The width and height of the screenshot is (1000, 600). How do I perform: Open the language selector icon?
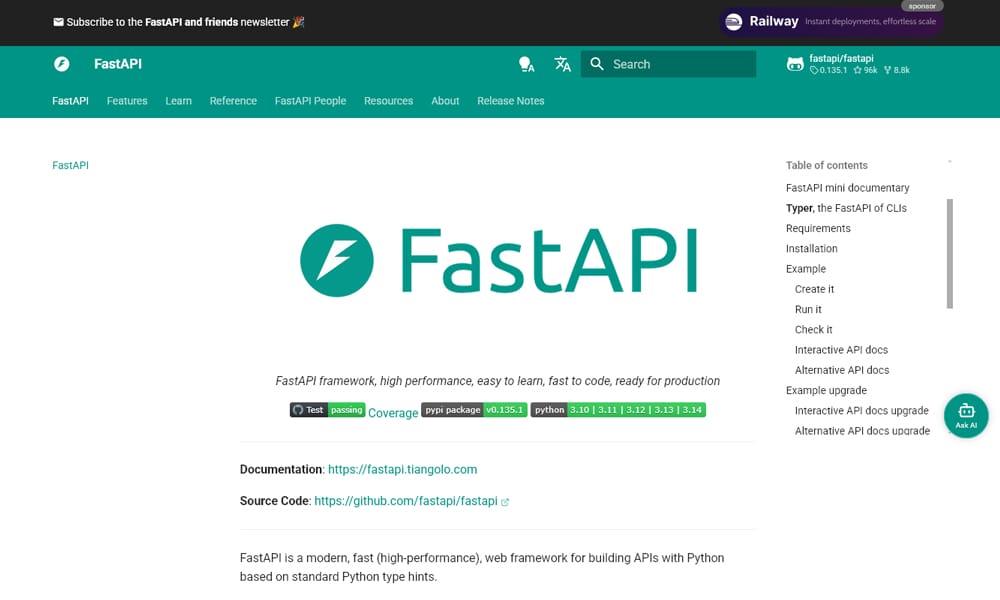tap(562, 64)
